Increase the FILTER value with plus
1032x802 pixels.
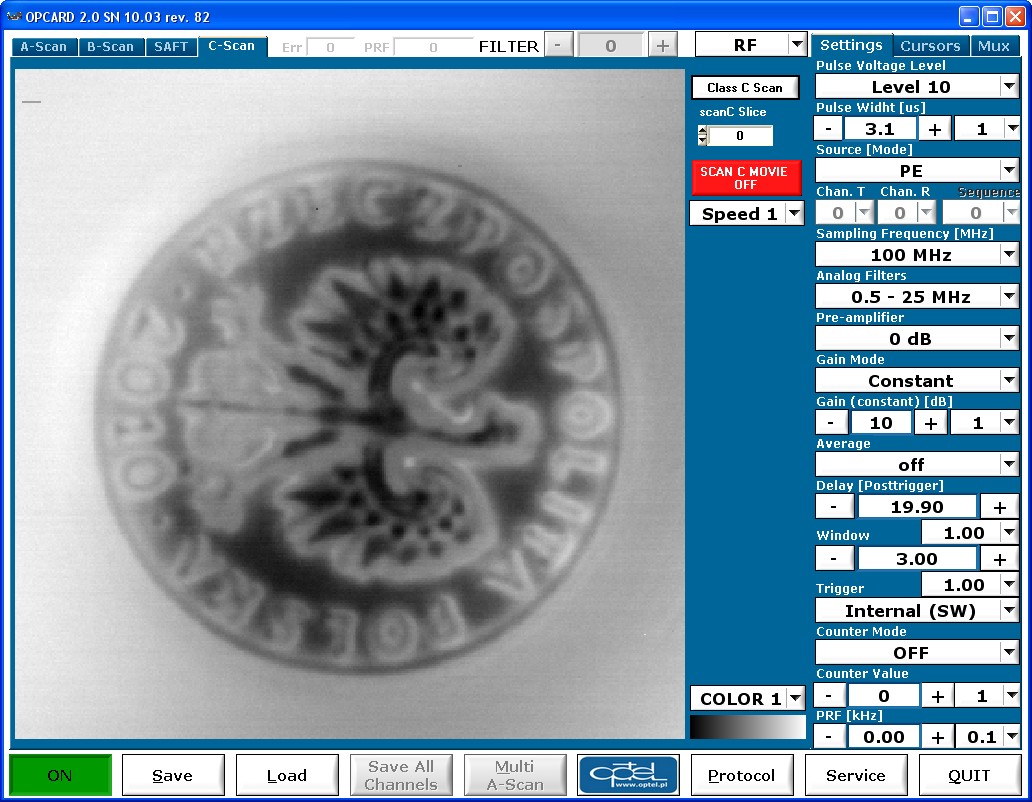[663, 45]
